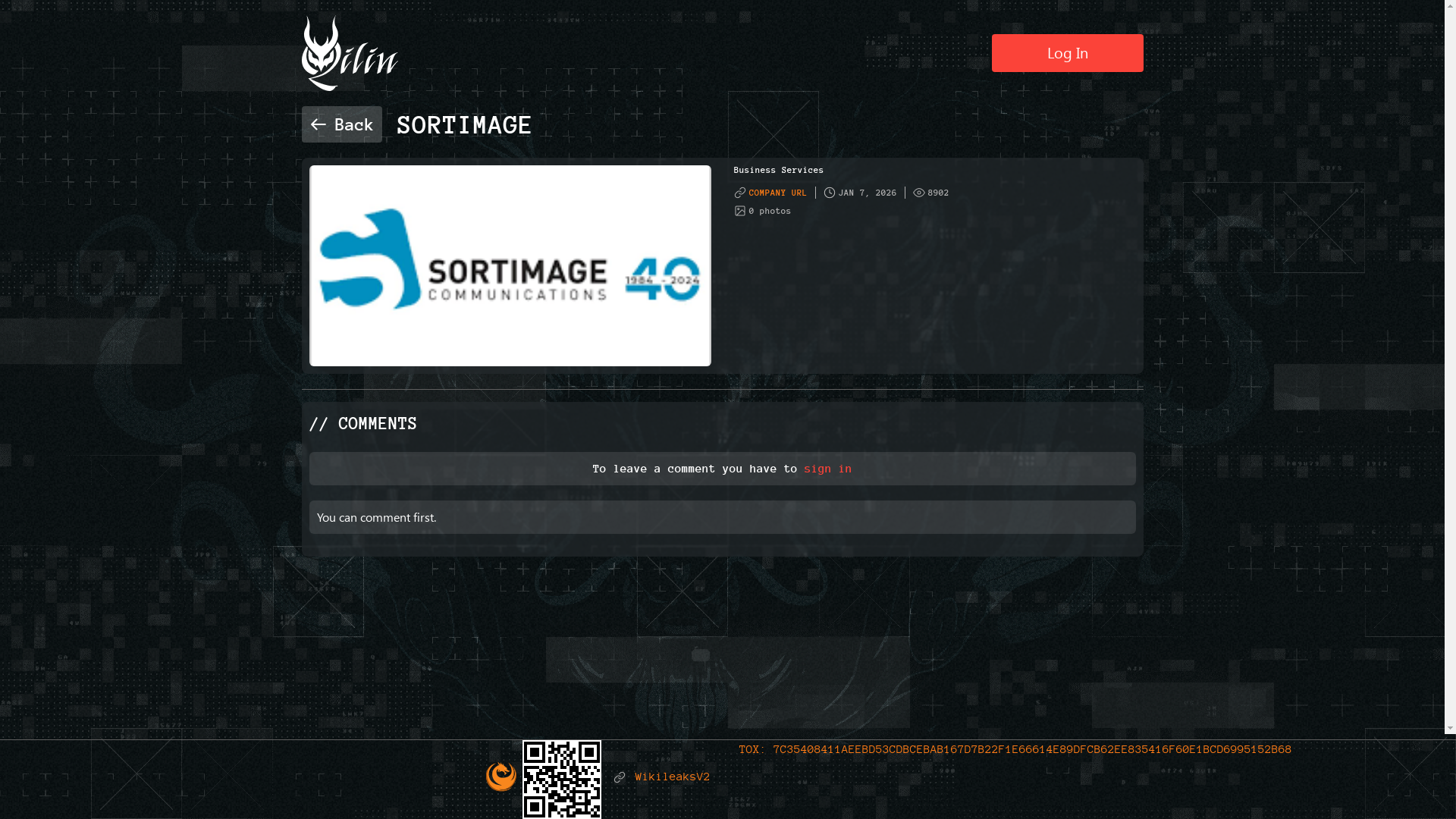The image size is (1456, 819).
Task: Click the 'You can comment first' box
Action: (722, 517)
